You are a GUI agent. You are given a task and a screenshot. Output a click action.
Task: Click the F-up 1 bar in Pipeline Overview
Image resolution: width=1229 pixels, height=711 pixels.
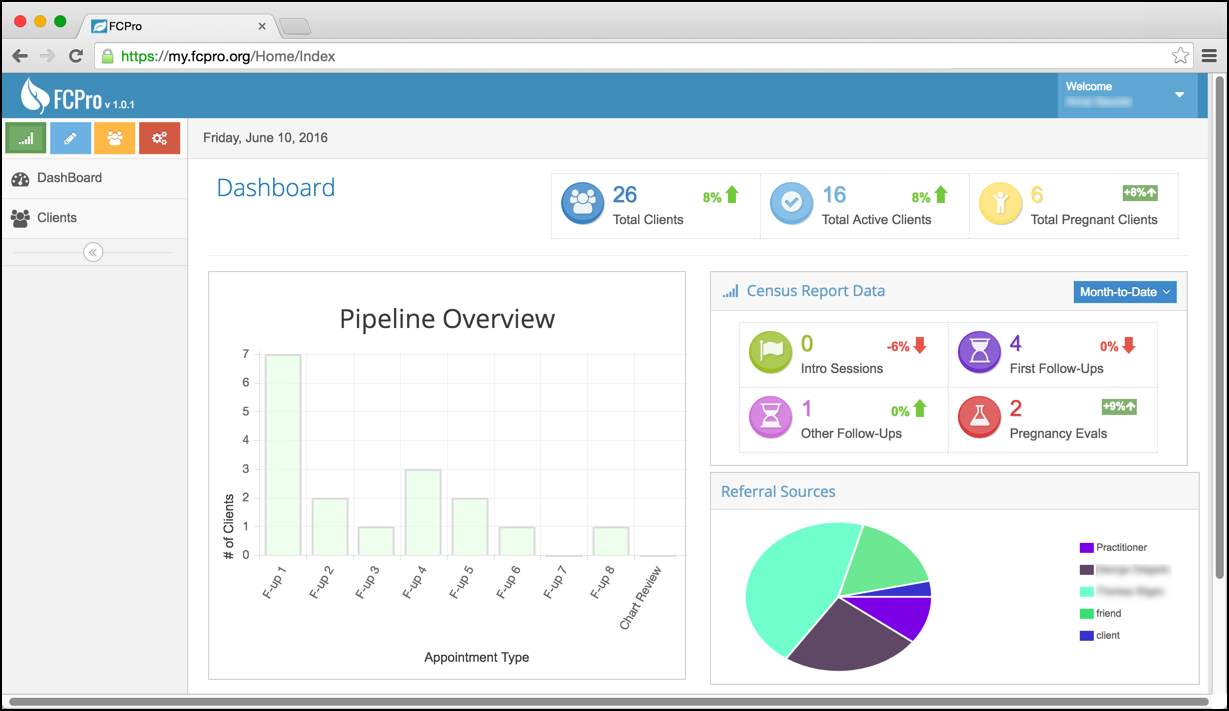(282, 455)
